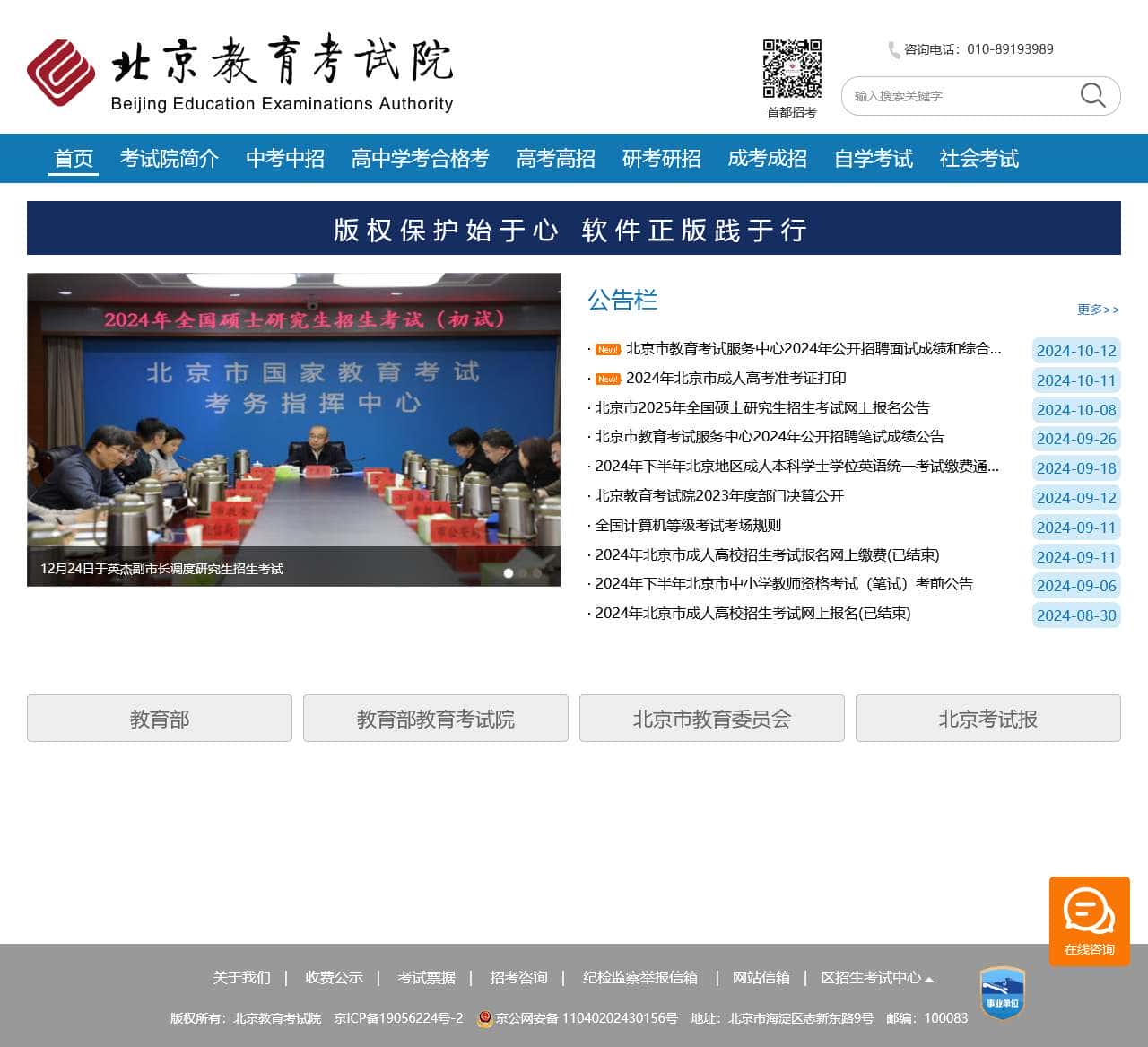Open 自学考试 menu item
1148x1047 pixels.
point(874,159)
